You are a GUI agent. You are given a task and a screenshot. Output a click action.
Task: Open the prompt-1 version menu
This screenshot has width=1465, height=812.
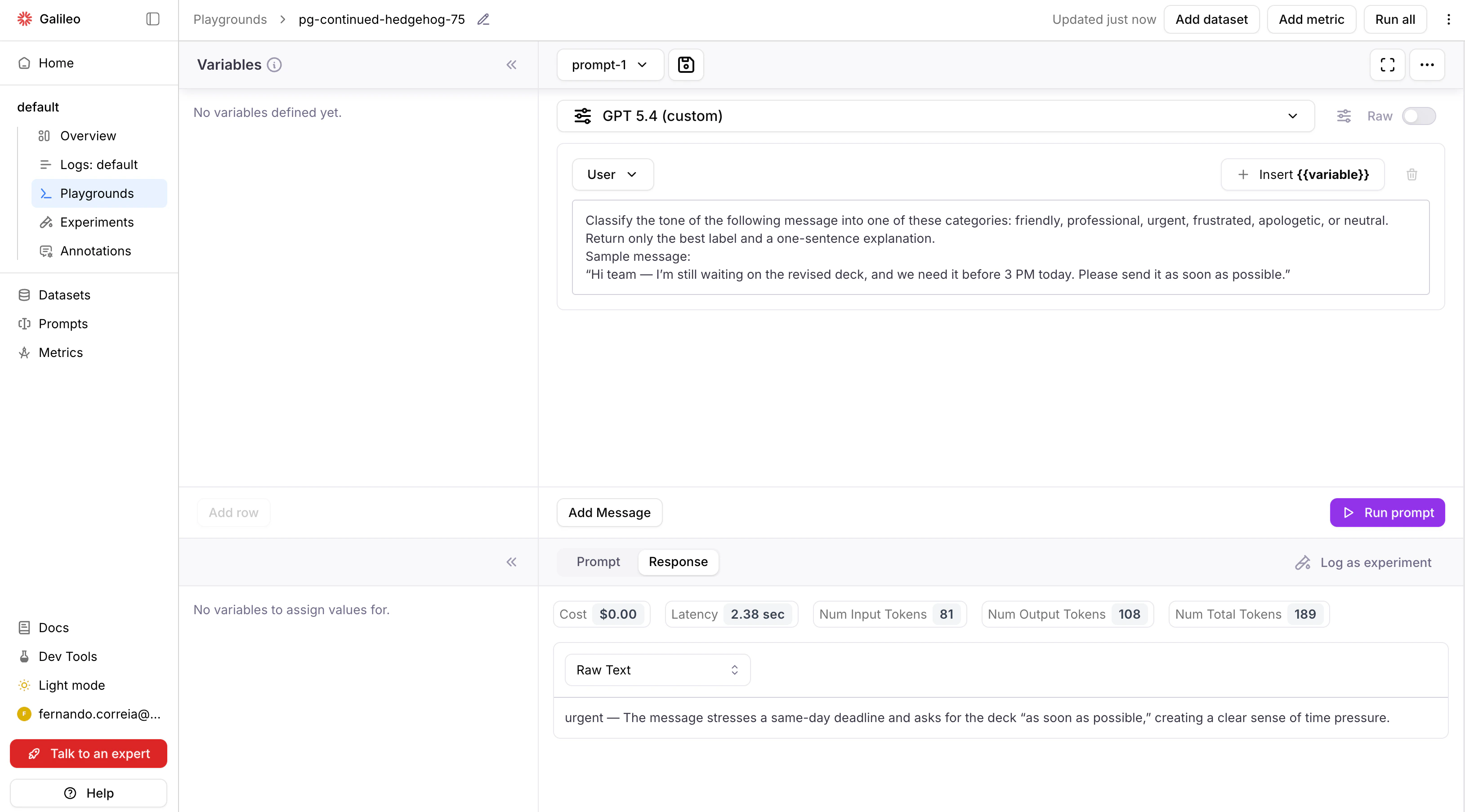[x=609, y=64]
